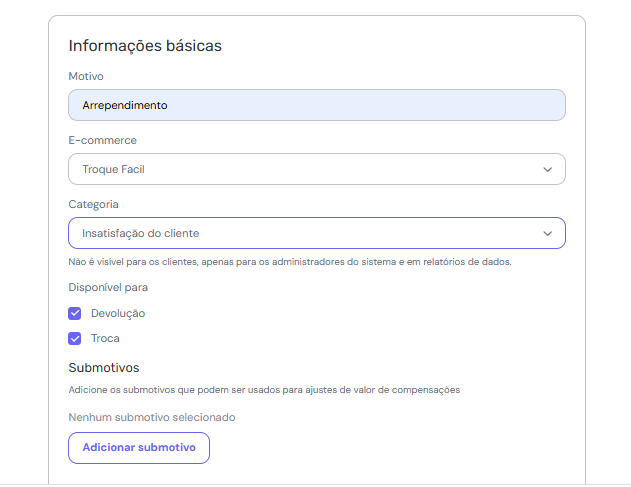Click the Troca checkbox label text
The height and width of the screenshot is (487, 631).
click(105, 338)
